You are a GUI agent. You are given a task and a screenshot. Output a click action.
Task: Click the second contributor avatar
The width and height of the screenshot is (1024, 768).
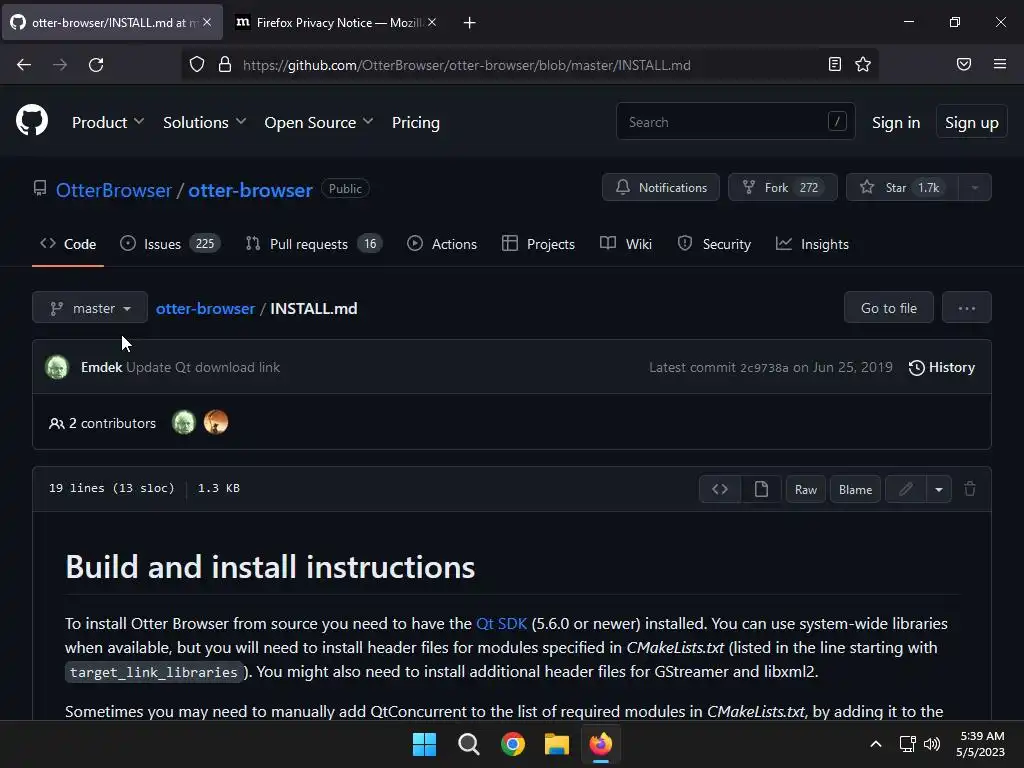[x=216, y=423]
